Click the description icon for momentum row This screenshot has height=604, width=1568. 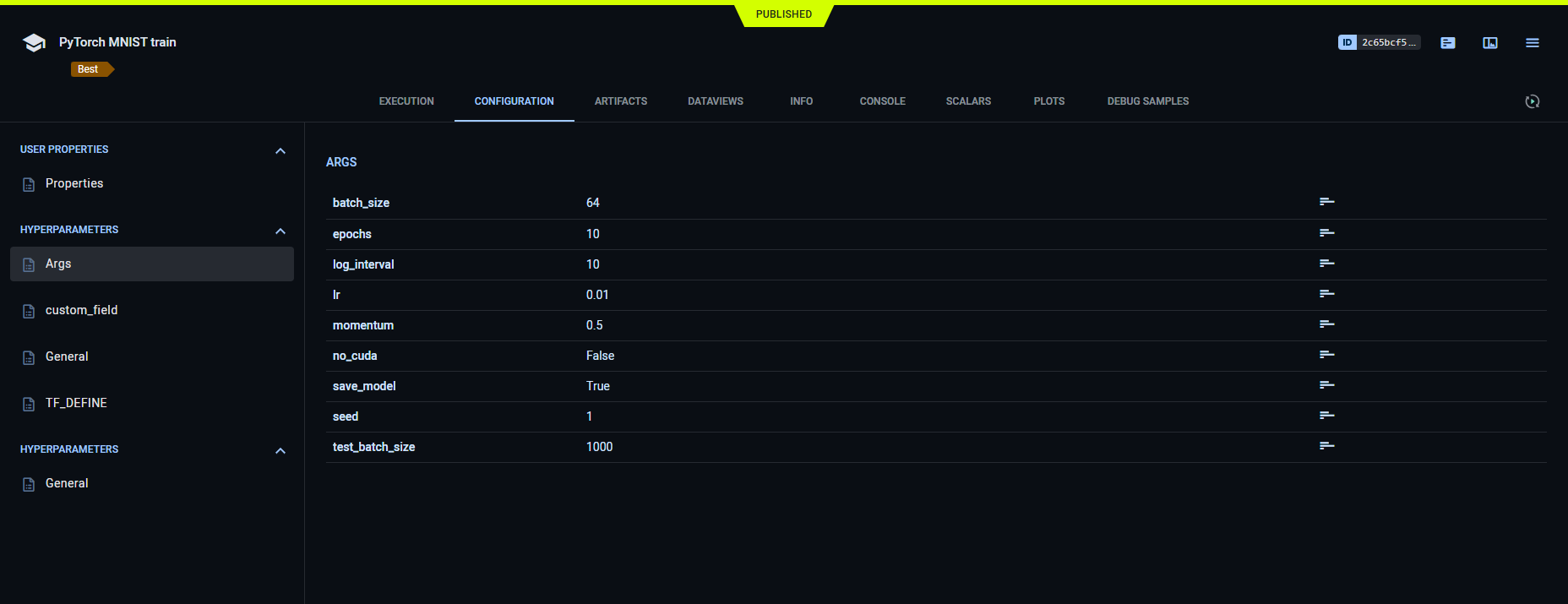pos(1326,324)
